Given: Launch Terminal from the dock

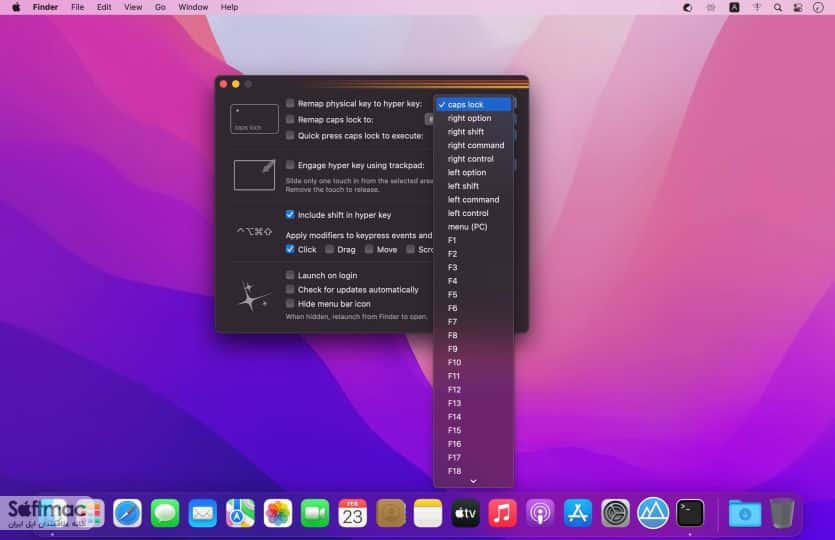Looking at the screenshot, I should pos(690,513).
